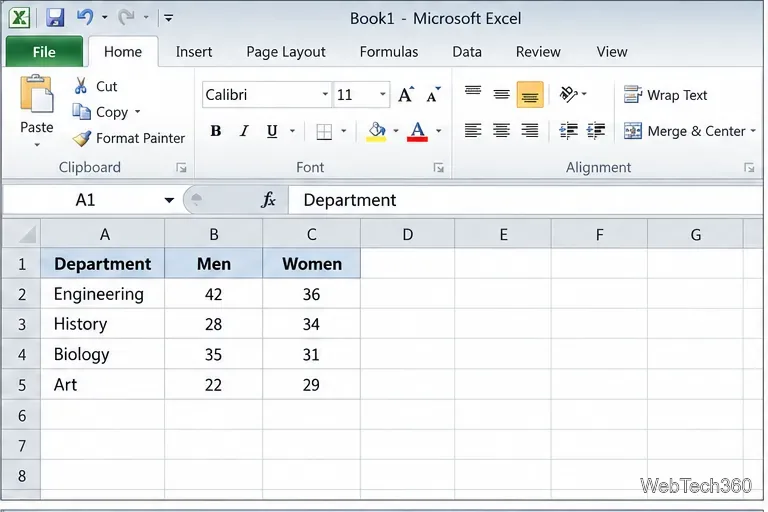Click the Insert Function fx icon
Viewport: 768px width, 512px height.
pos(268,199)
